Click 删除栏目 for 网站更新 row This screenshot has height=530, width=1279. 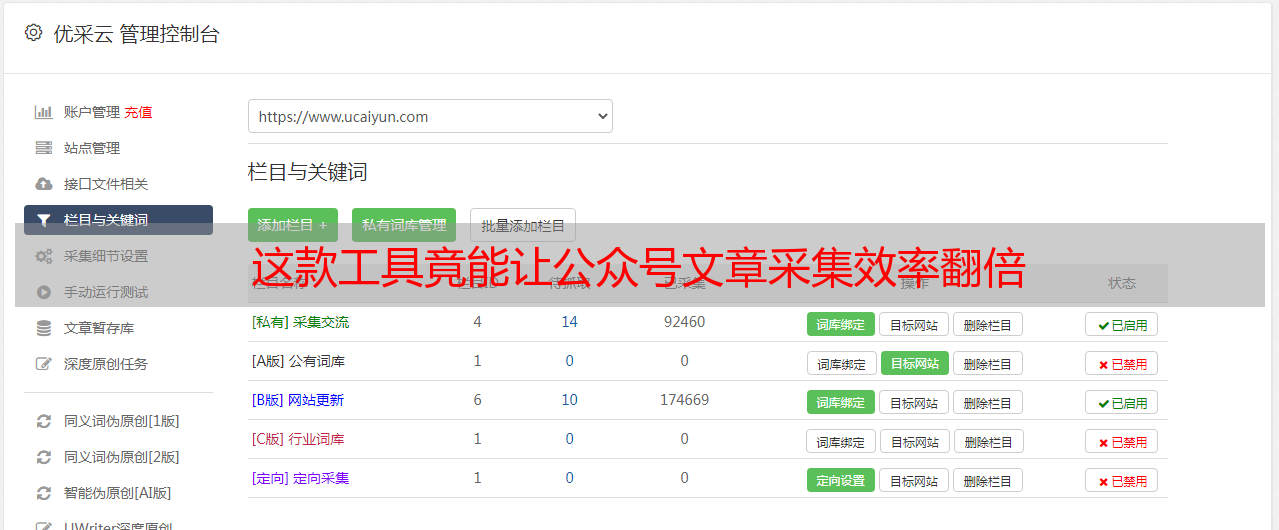(988, 402)
